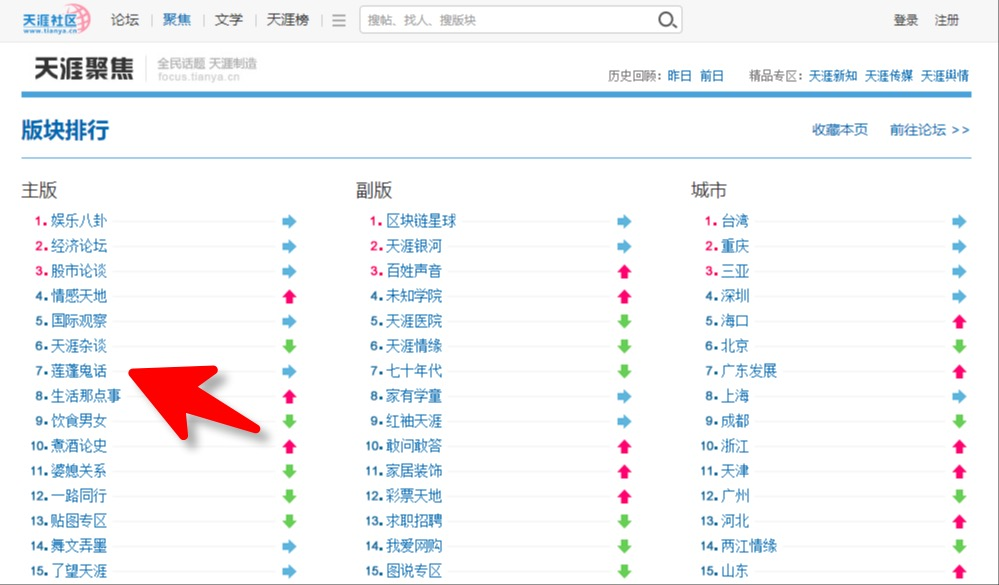Click the green down arrow next to 山东
This screenshot has width=999, height=585.
[x=957, y=570]
